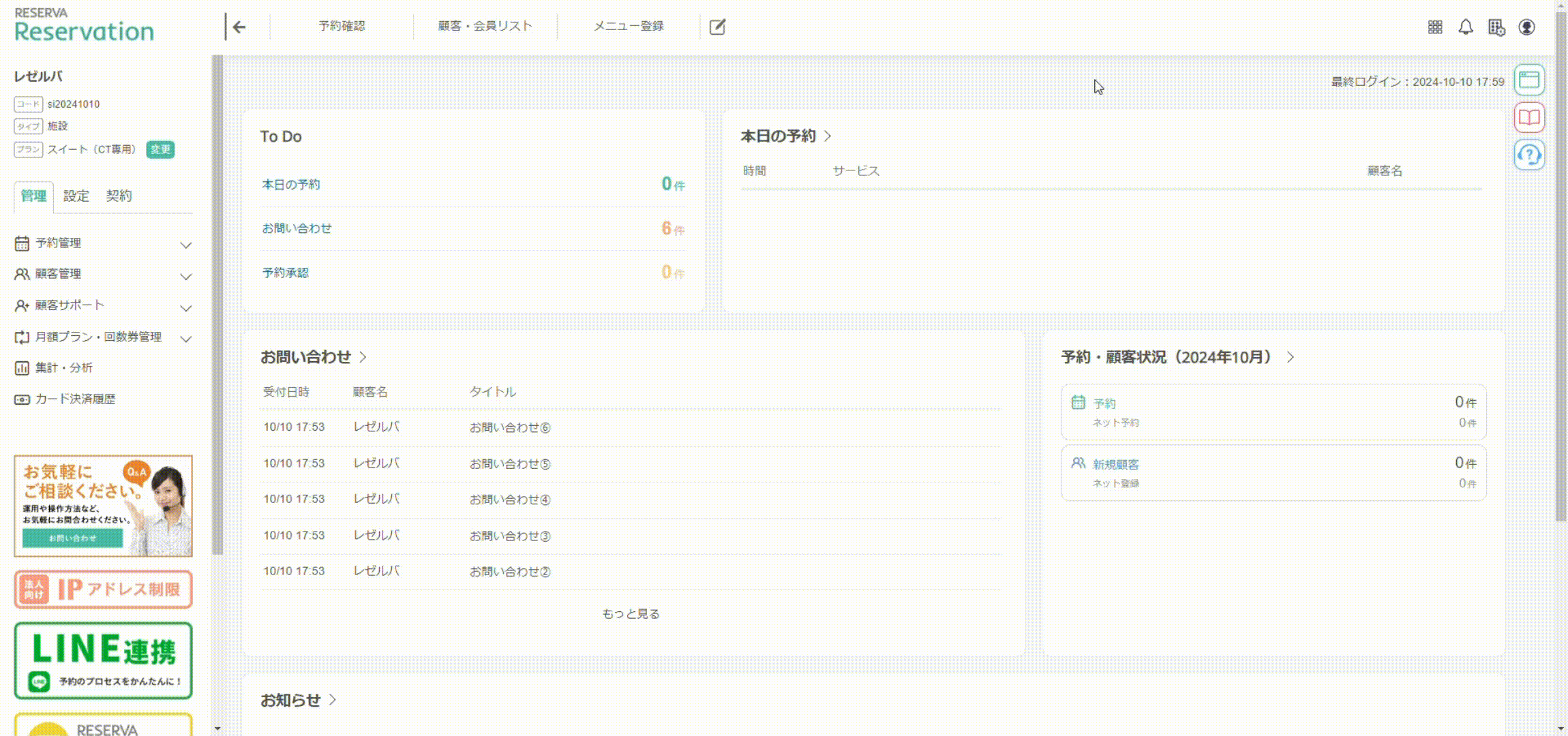Expand the 予約管理 chevron
Image resolution: width=1568 pixels, height=736 pixels.
pyautogui.click(x=185, y=245)
